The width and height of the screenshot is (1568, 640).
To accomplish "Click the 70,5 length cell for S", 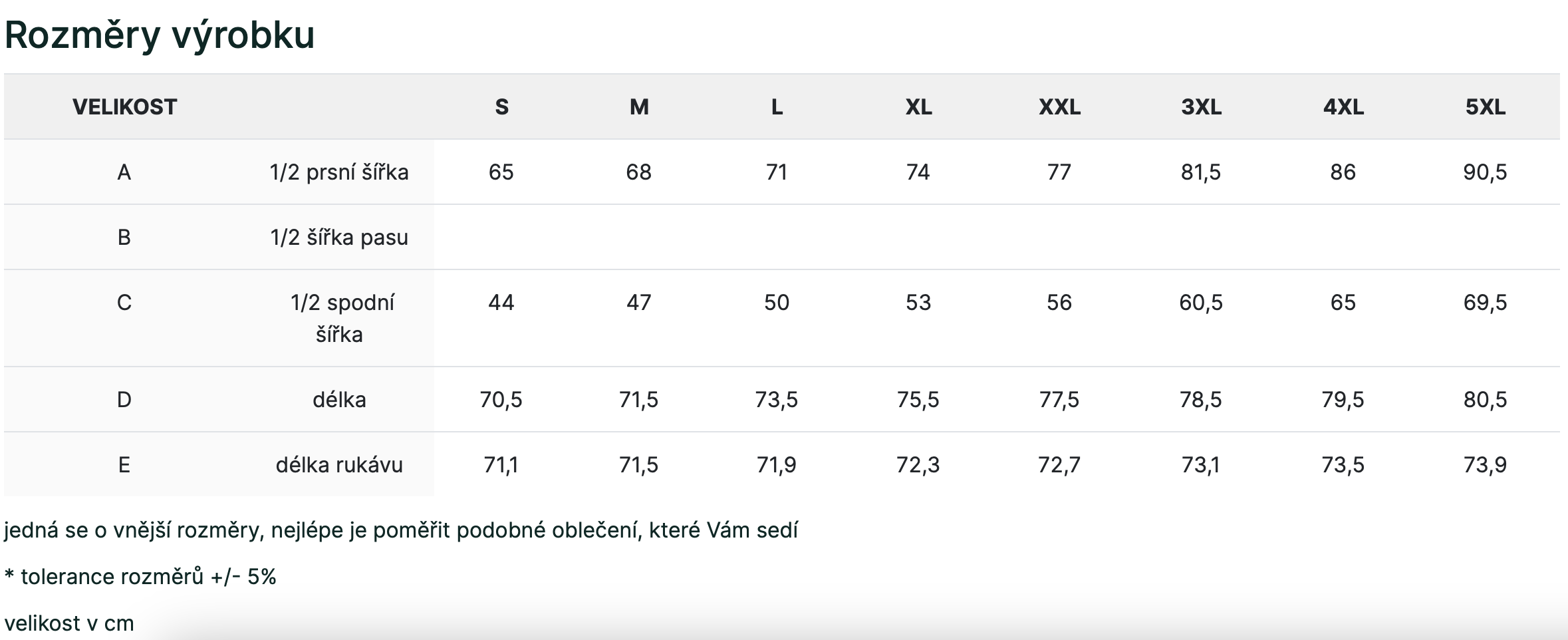I will (x=501, y=399).
